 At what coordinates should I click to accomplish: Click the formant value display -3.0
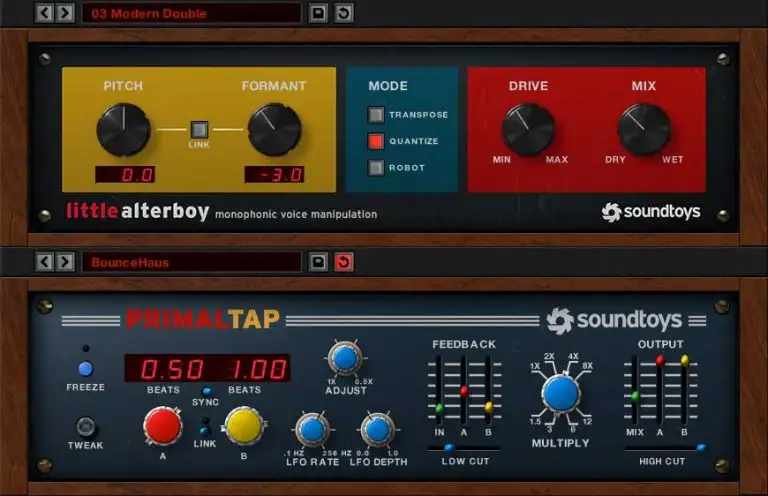click(x=275, y=175)
